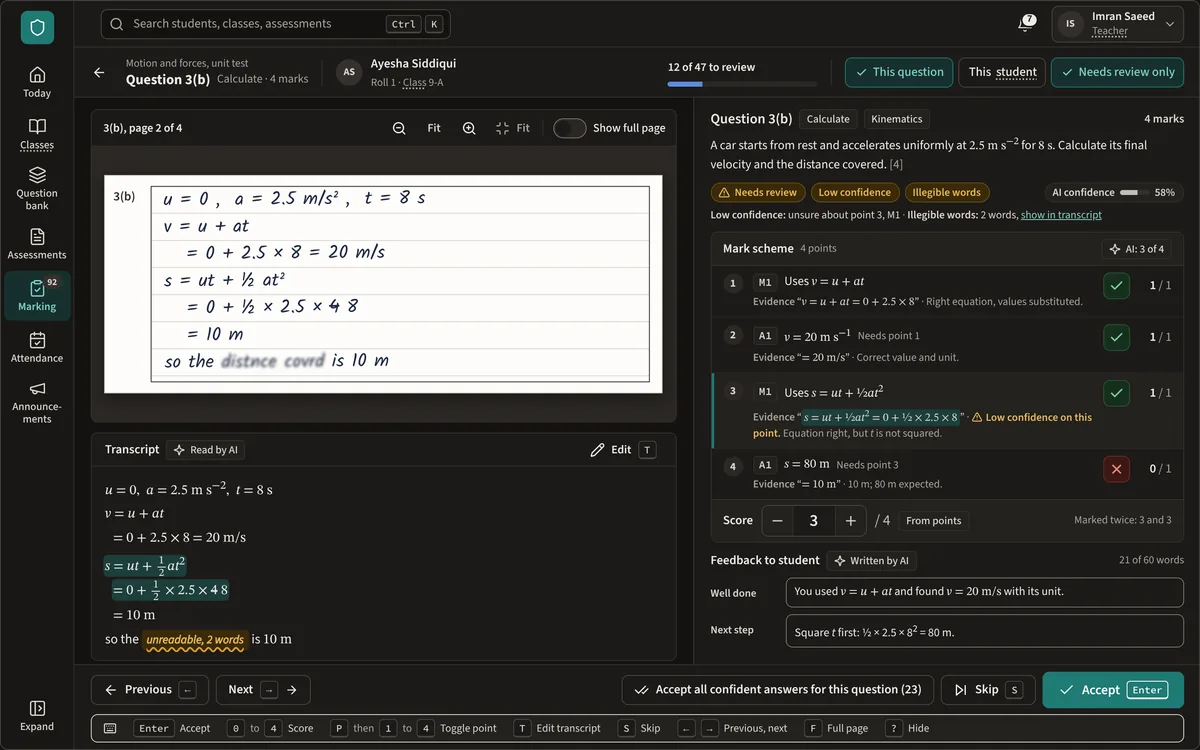Go to Next answer

pyautogui.click(x=262, y=690)
